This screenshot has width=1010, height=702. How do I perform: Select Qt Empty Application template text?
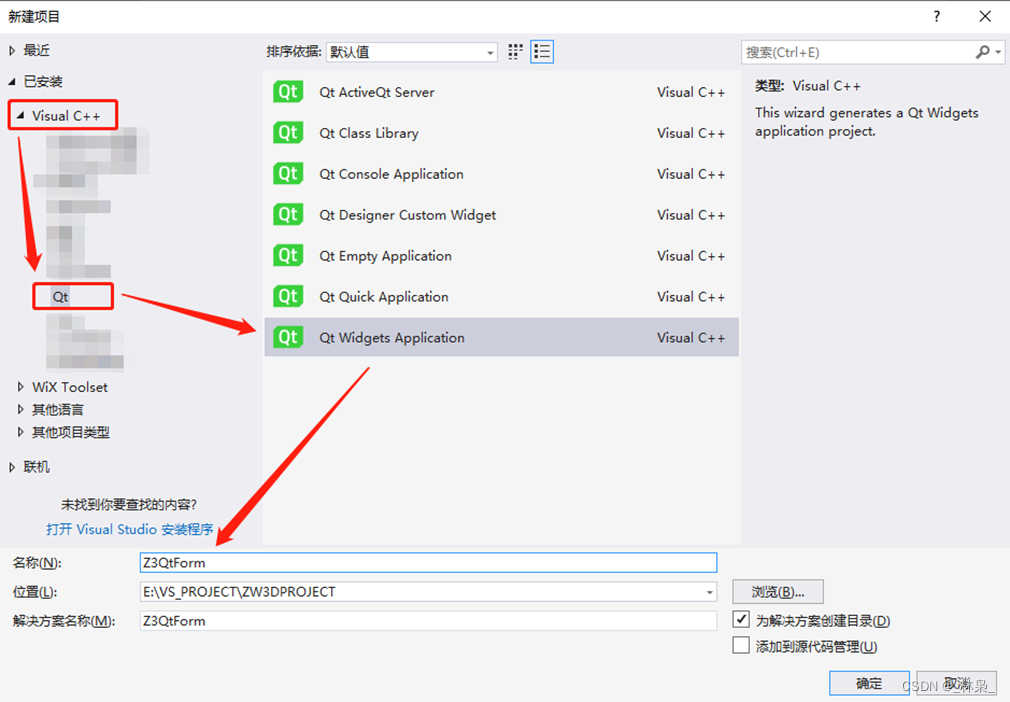coord(386,256)
